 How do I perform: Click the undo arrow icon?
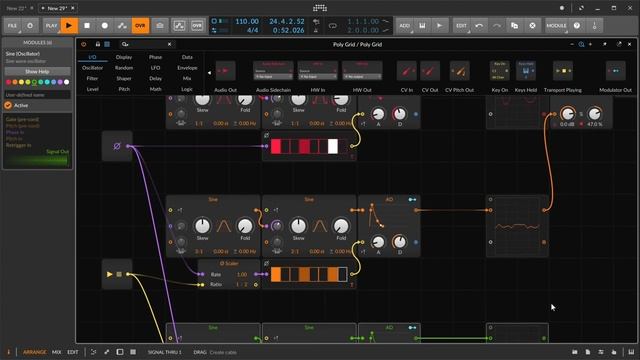click(479, 25)
